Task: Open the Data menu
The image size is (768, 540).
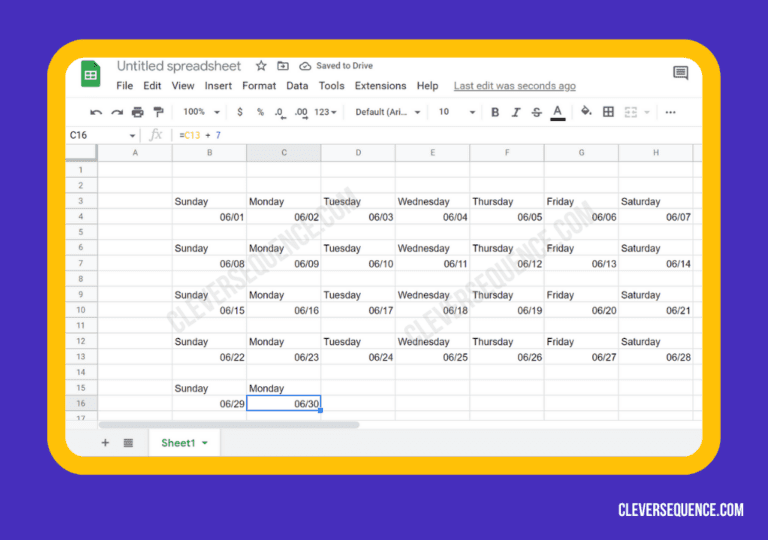Action: pyautogui.click(x=297, y=86)
